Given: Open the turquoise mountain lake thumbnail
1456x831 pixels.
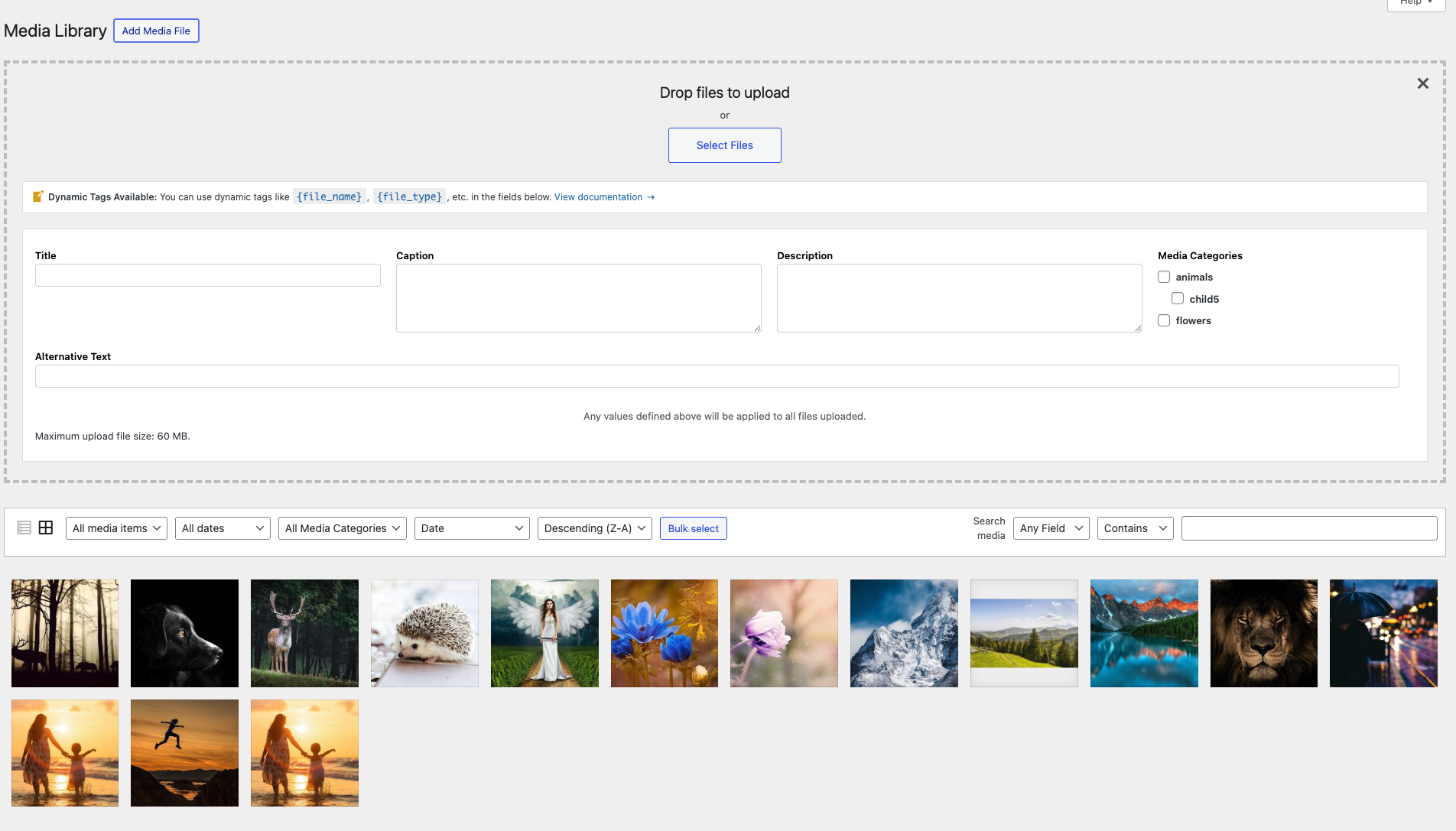Looking at the screenshot, I should (x=1144, y=633).
